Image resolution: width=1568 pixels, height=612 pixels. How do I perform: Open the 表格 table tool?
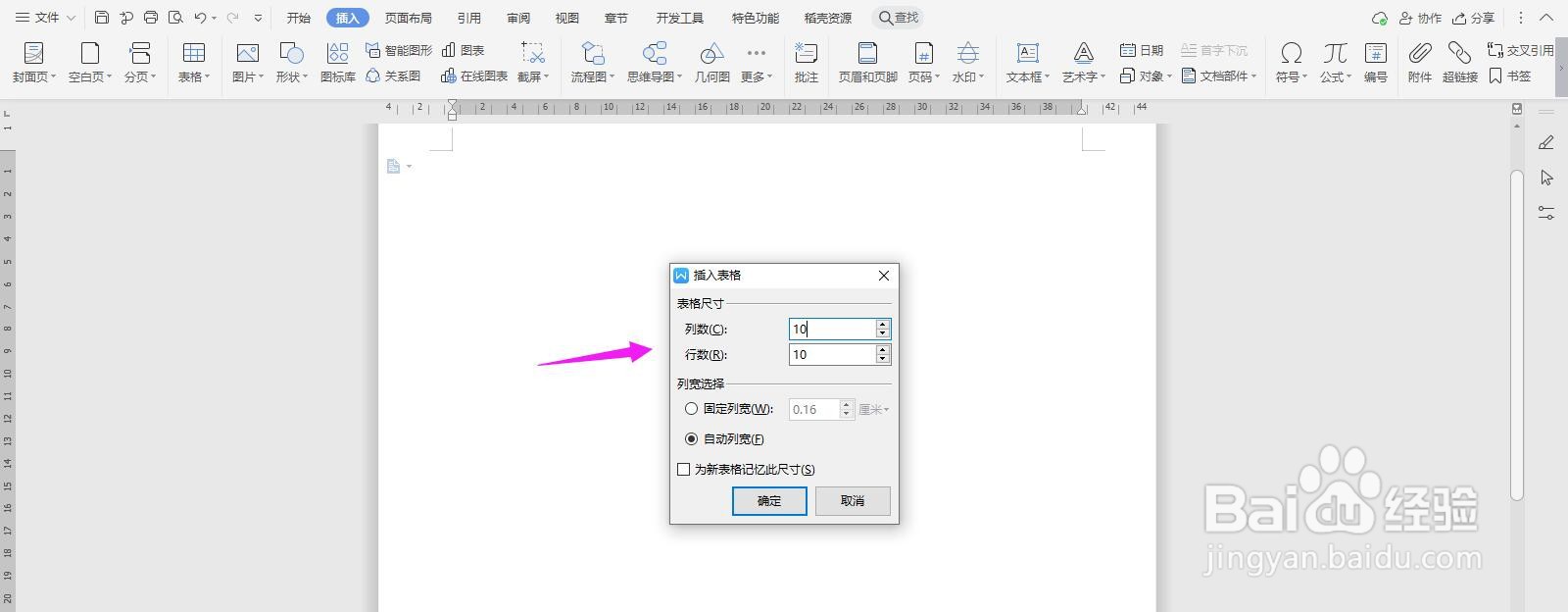(x=193, y=62)
